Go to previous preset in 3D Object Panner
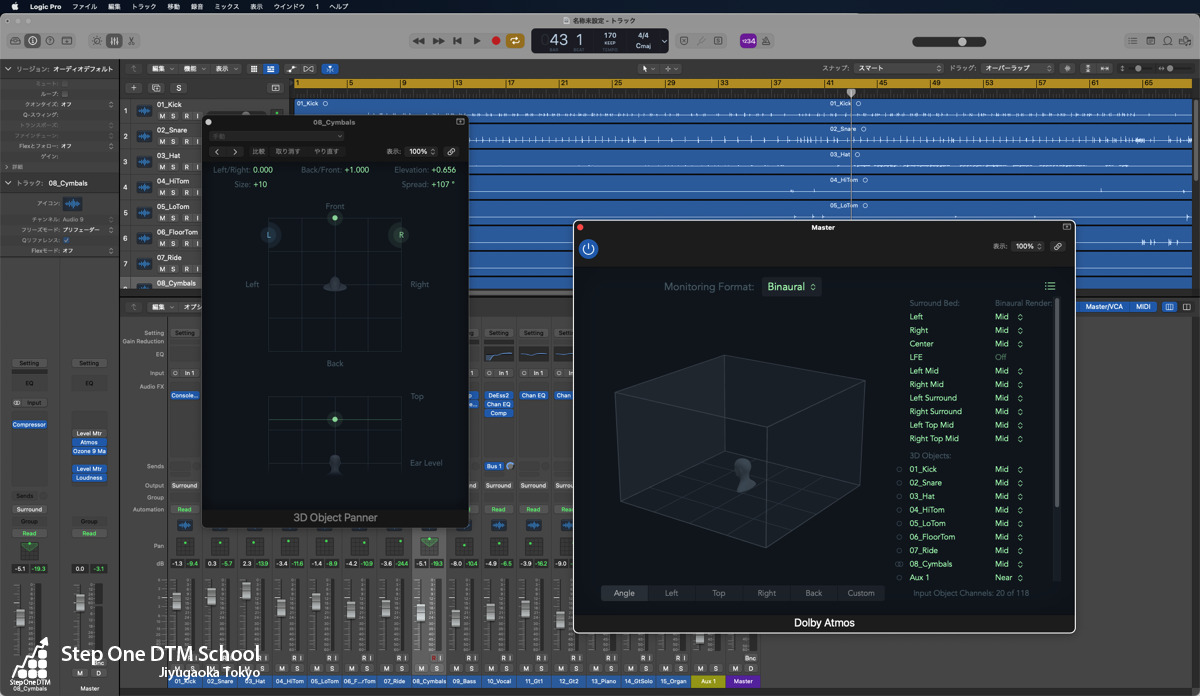This screenshot has height=696, width=1200. coord(219,152)
